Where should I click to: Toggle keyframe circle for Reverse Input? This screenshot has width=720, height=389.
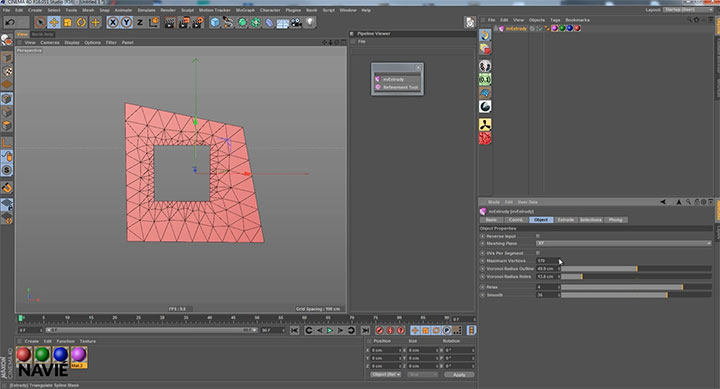pos(483,236)
